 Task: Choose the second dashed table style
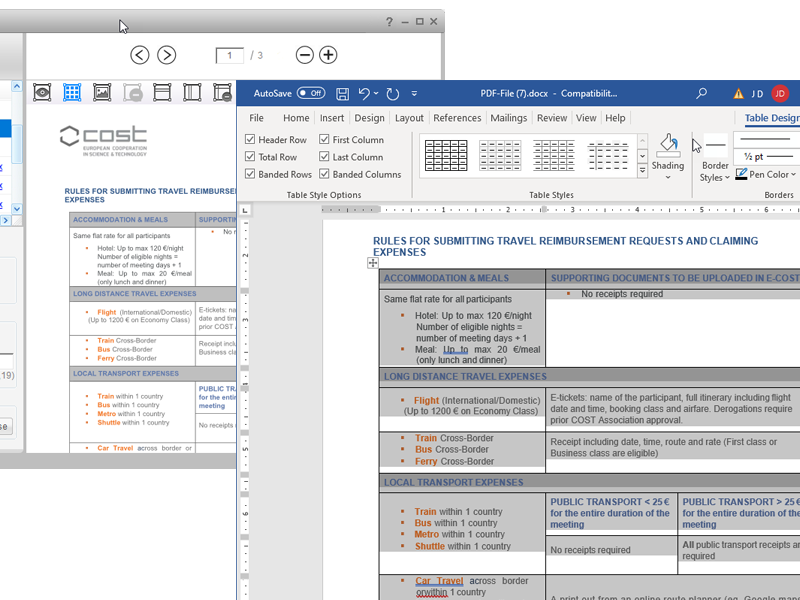[500, 156]
